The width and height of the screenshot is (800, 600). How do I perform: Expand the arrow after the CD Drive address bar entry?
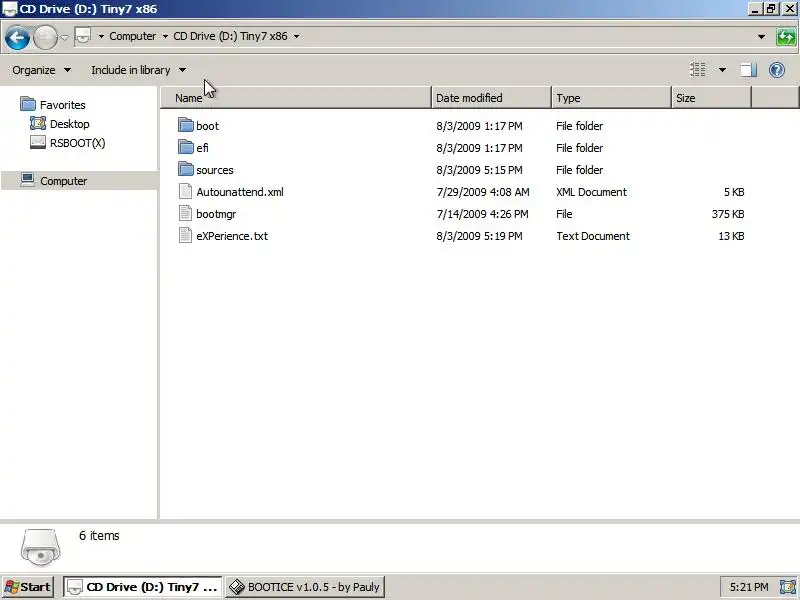coord(296,36)
